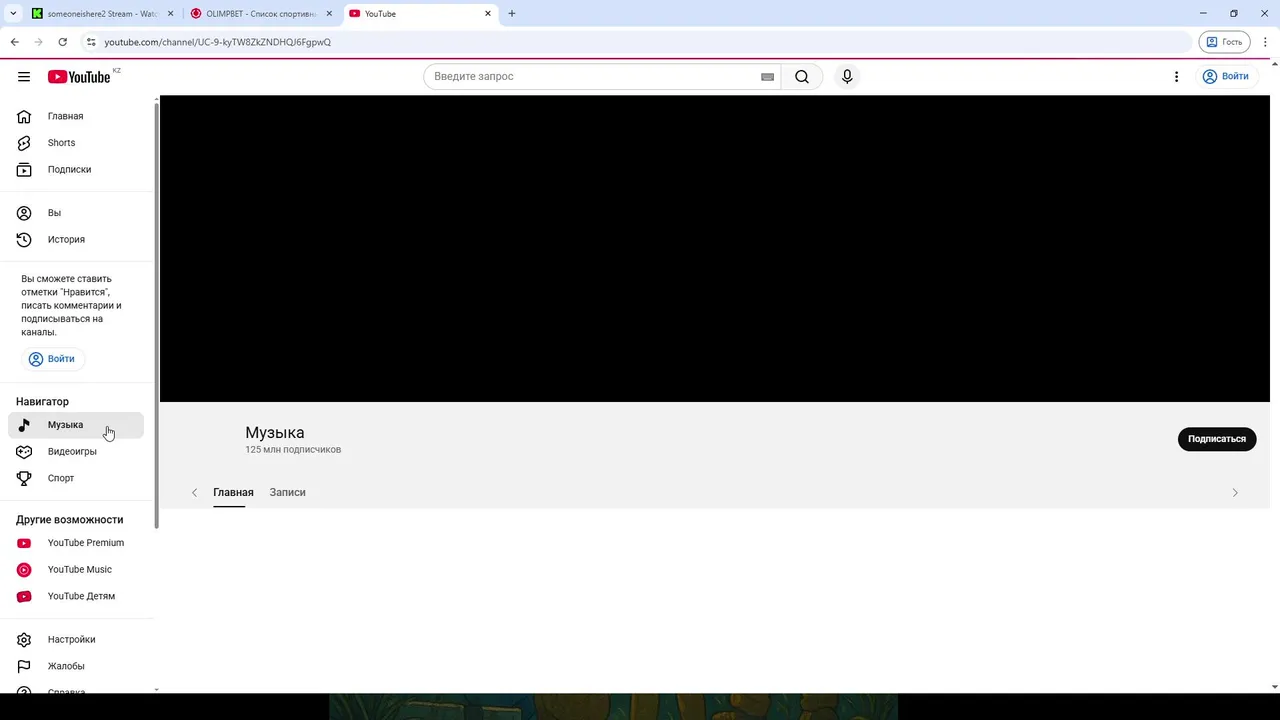The image size is (1280, 720).
Task: Click the sidebar Войти button
Action: tap(52, 359)
